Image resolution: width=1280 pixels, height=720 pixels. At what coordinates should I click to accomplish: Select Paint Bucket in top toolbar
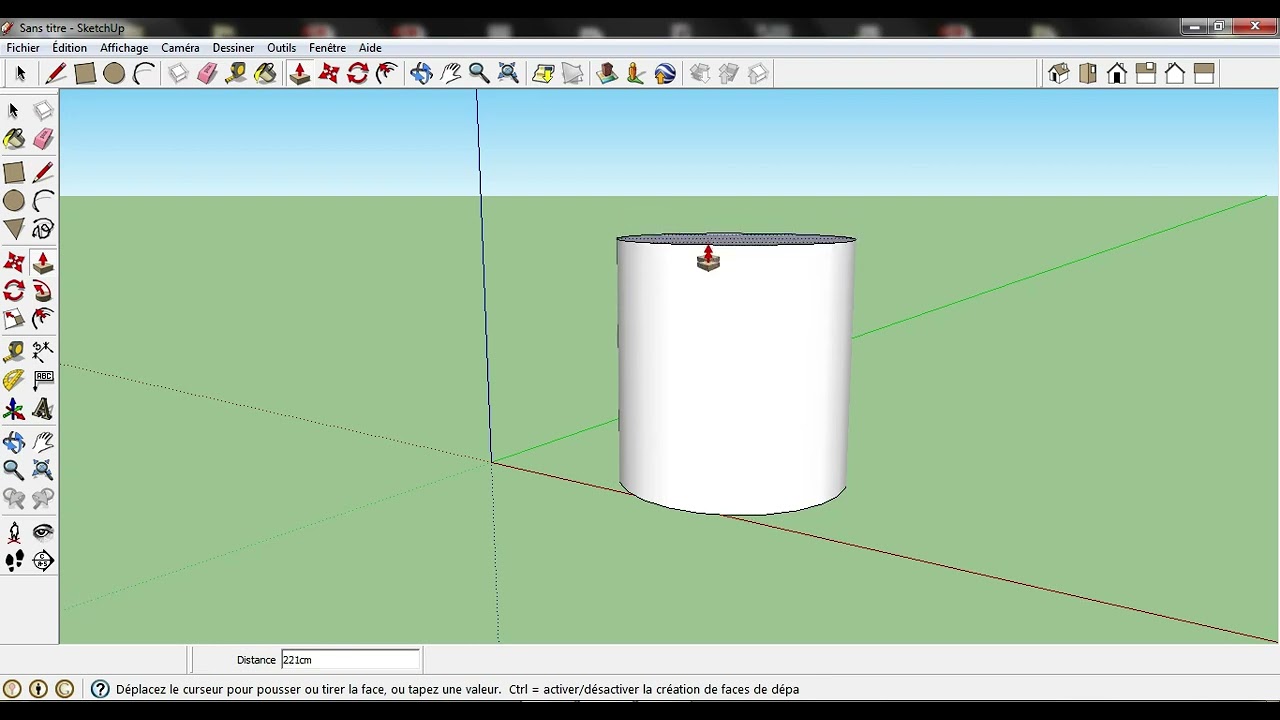265,73
